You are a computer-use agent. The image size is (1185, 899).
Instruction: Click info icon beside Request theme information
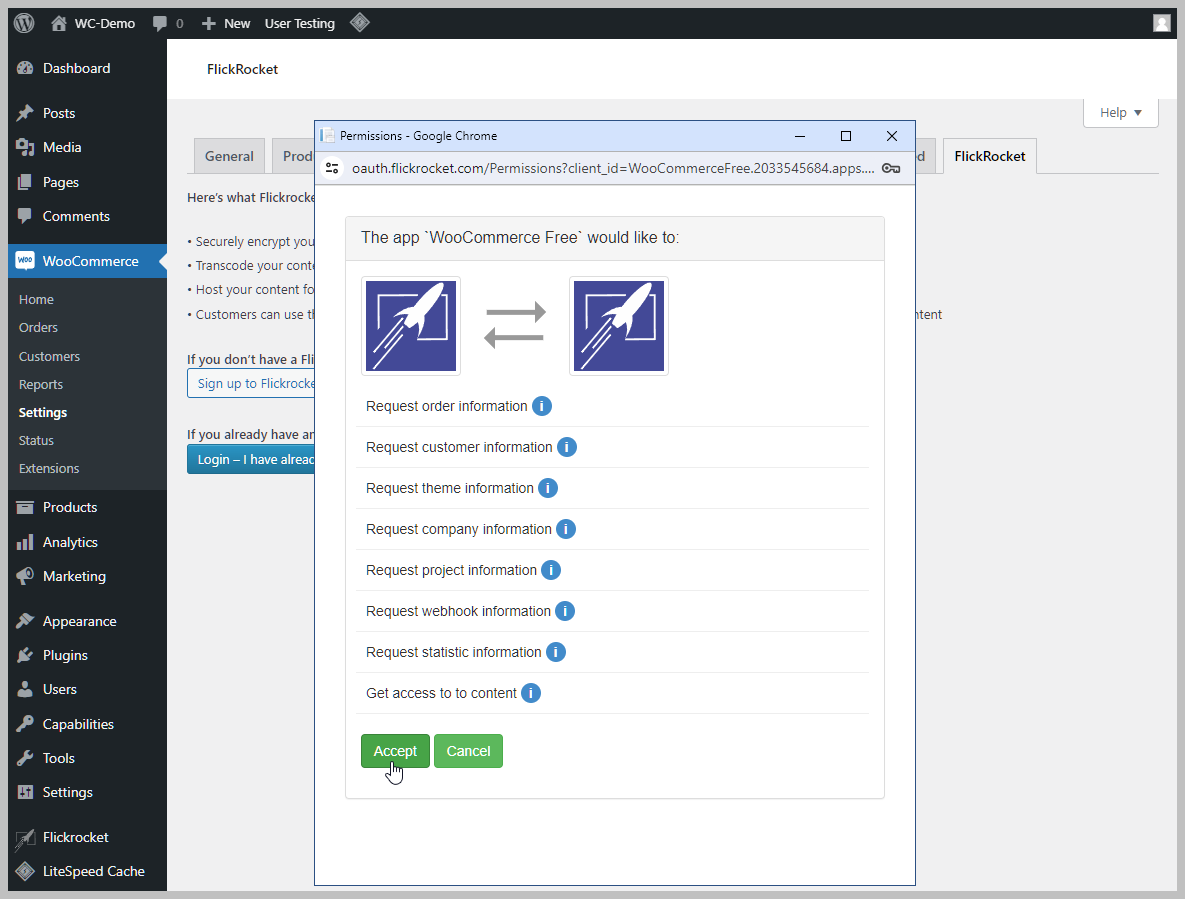547,488
